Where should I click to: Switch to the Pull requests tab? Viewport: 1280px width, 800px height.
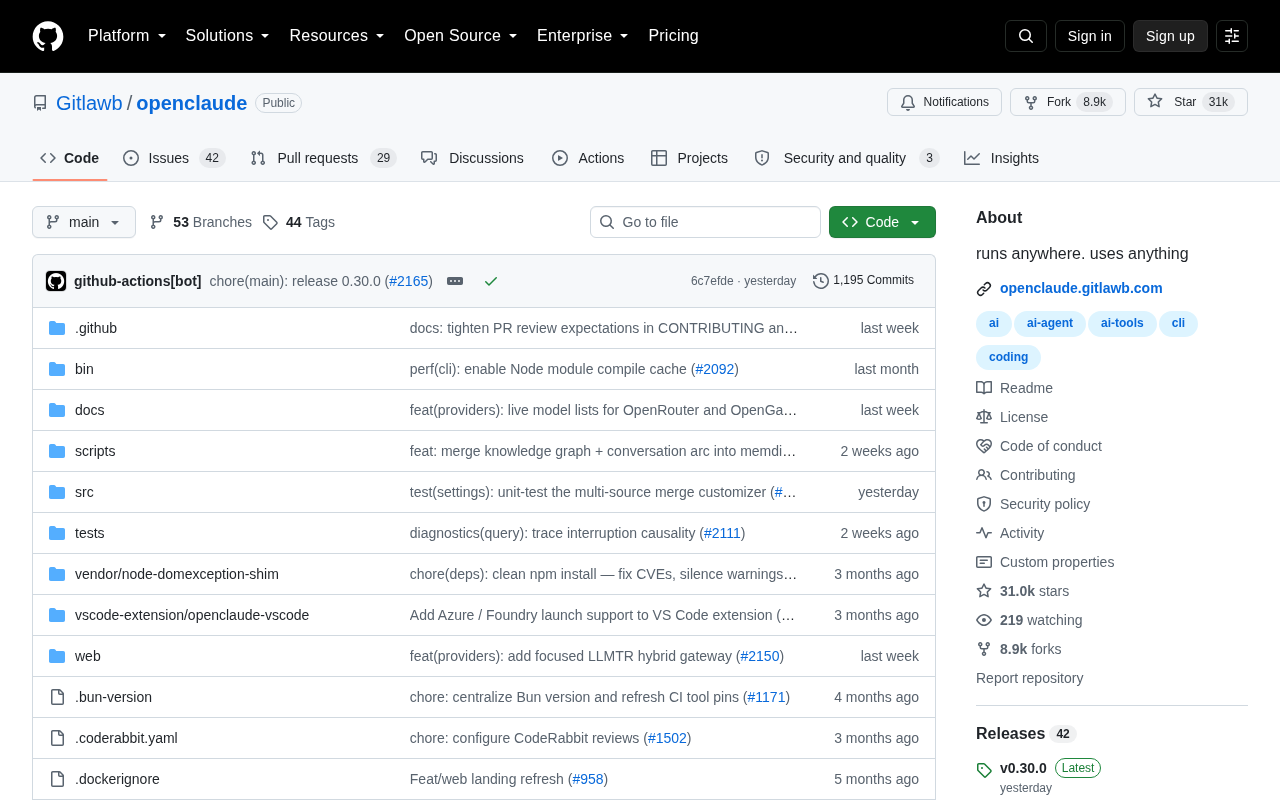tap(323, 158)
